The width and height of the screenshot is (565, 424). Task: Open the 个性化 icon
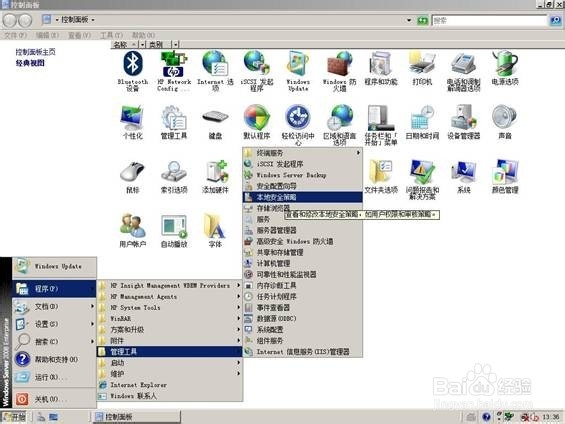(133, 122)
